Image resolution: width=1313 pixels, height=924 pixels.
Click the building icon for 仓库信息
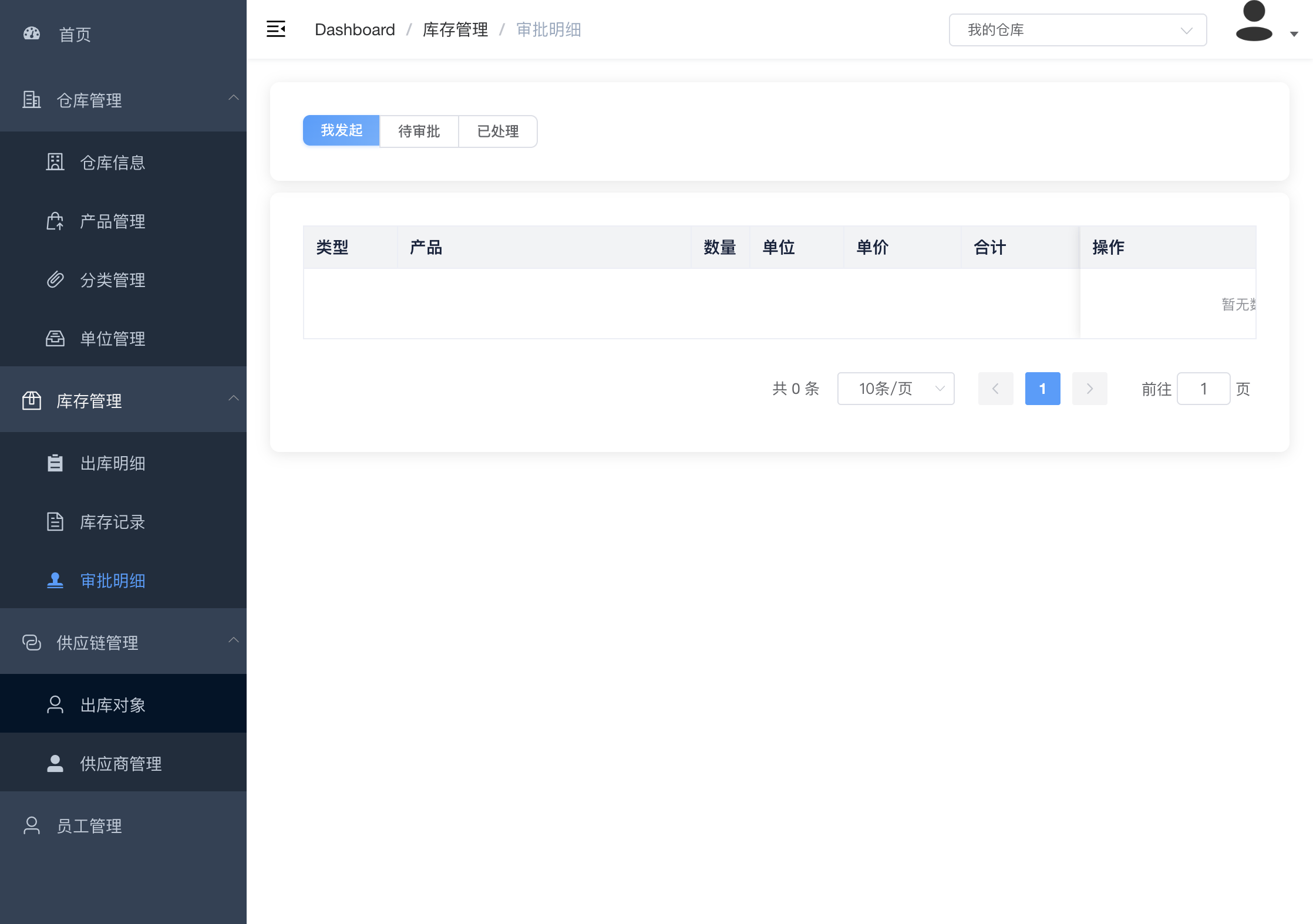point(55,162)
